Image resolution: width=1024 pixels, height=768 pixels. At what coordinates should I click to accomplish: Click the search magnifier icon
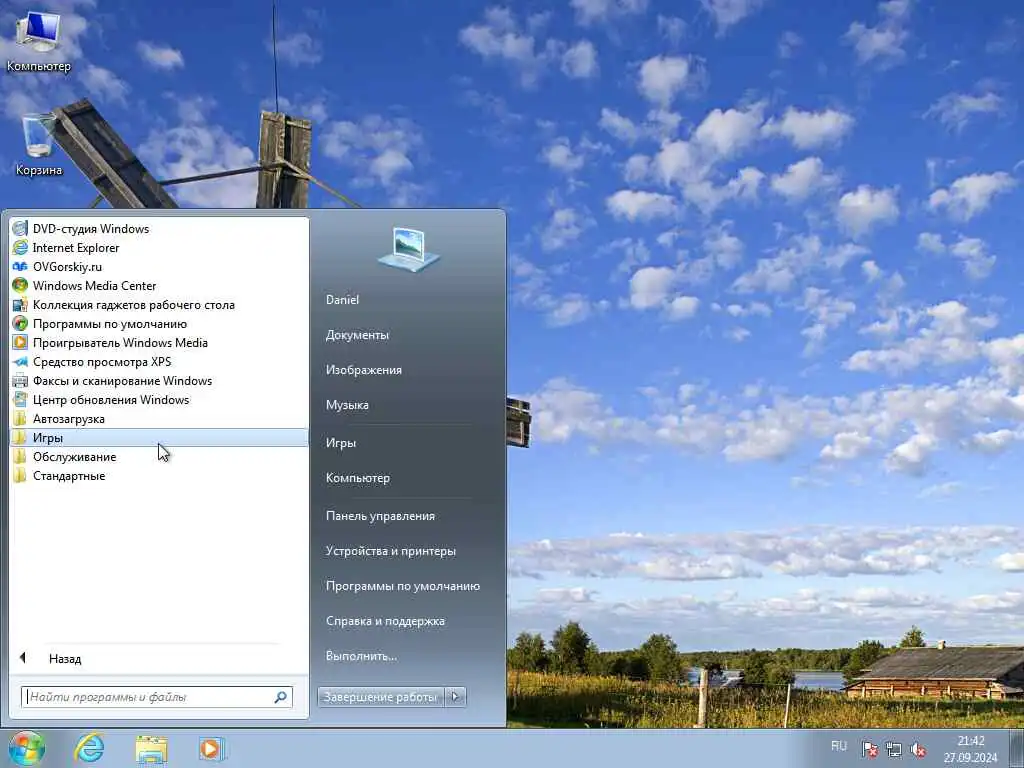coord(281,697)
